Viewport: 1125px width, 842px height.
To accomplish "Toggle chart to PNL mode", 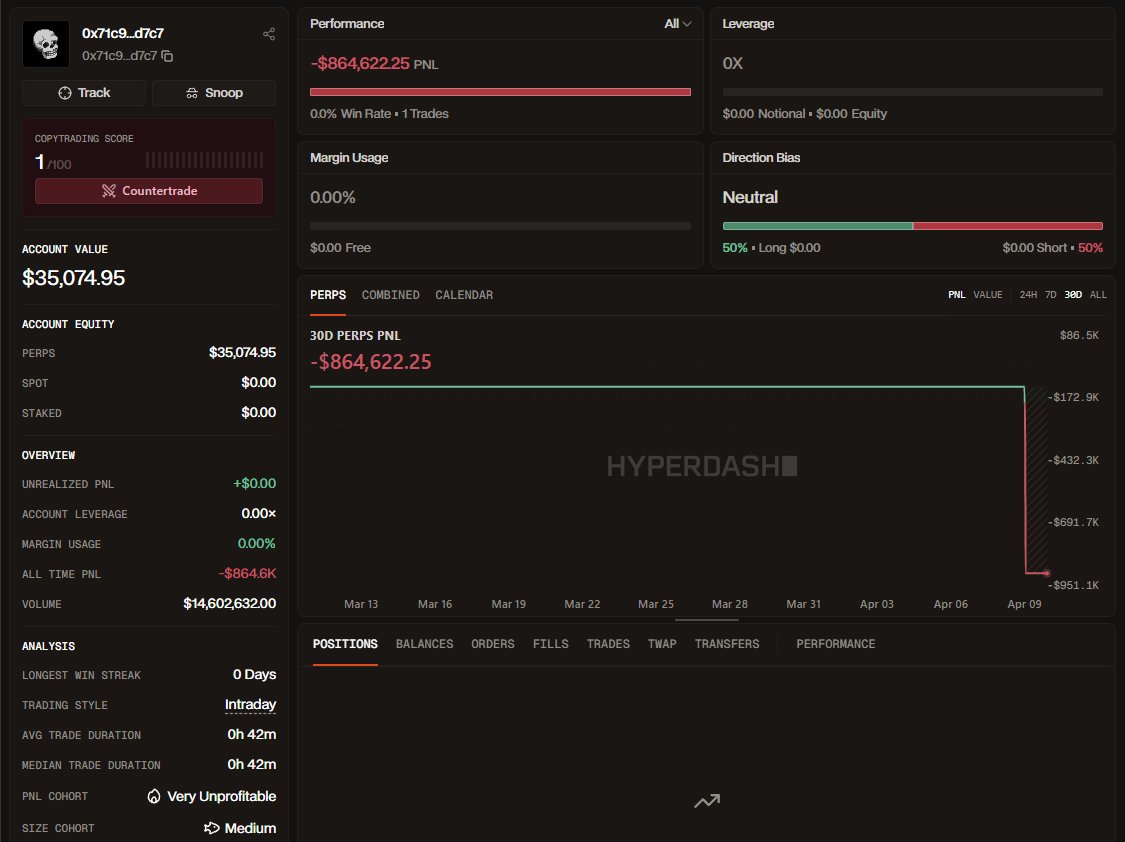I will (957, 295).
